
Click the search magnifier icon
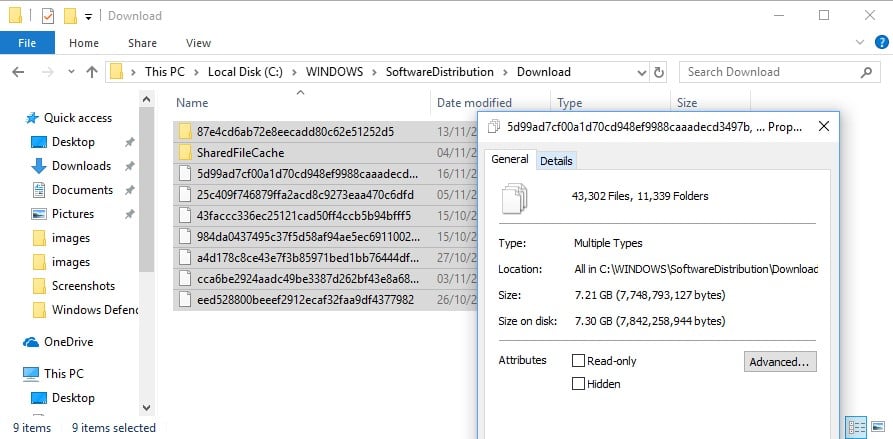(x=866, y=72)
